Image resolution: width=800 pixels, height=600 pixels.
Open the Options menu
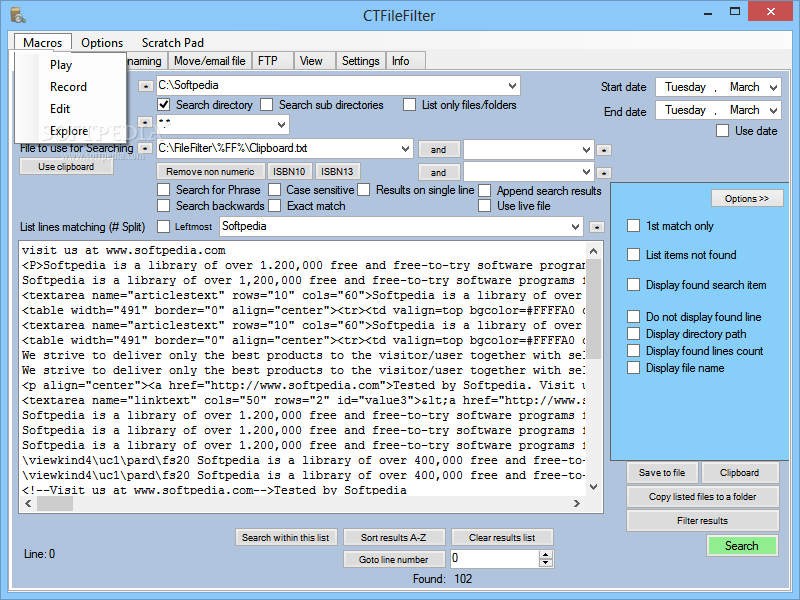click(102, 43)
